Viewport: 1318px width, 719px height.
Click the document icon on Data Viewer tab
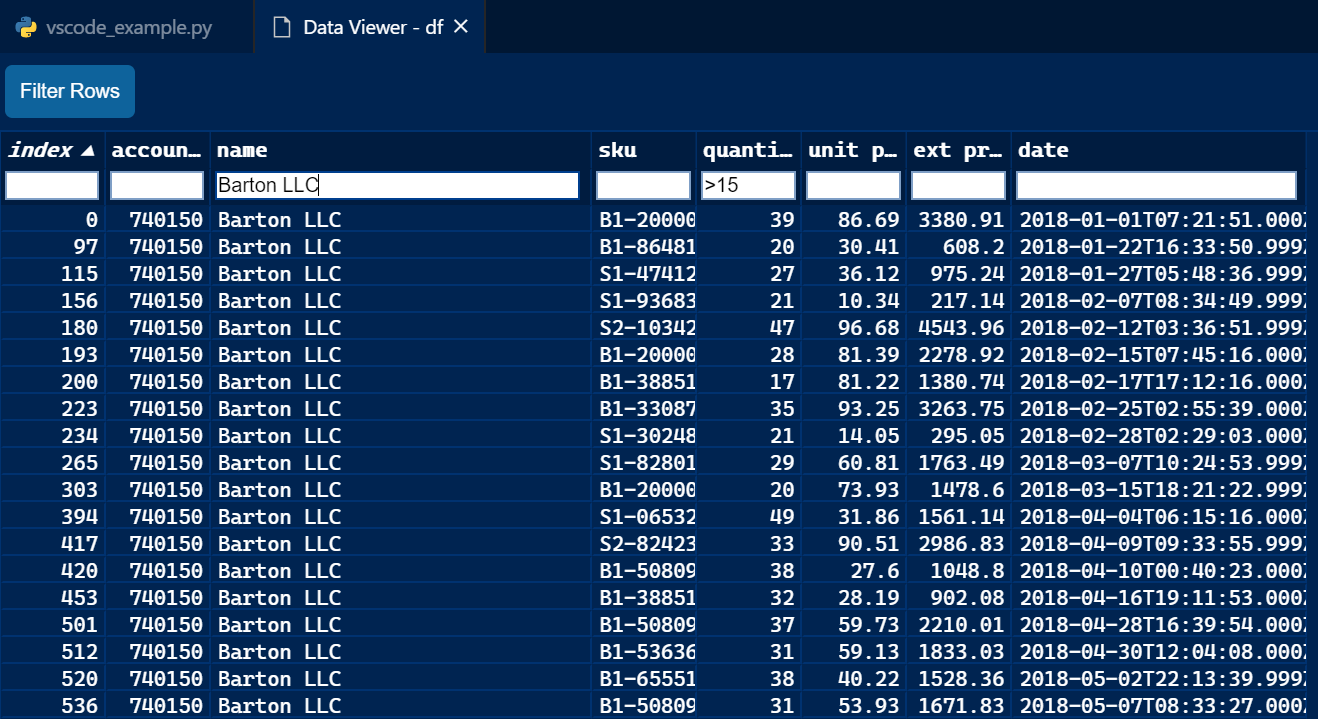(281, 27)
